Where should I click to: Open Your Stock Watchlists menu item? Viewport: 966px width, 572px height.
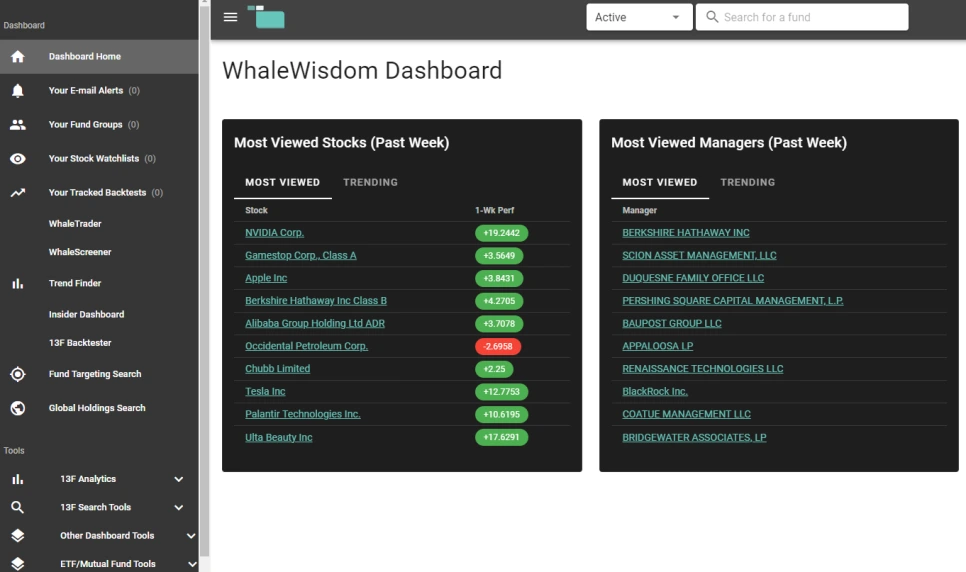tap(99, 158)
